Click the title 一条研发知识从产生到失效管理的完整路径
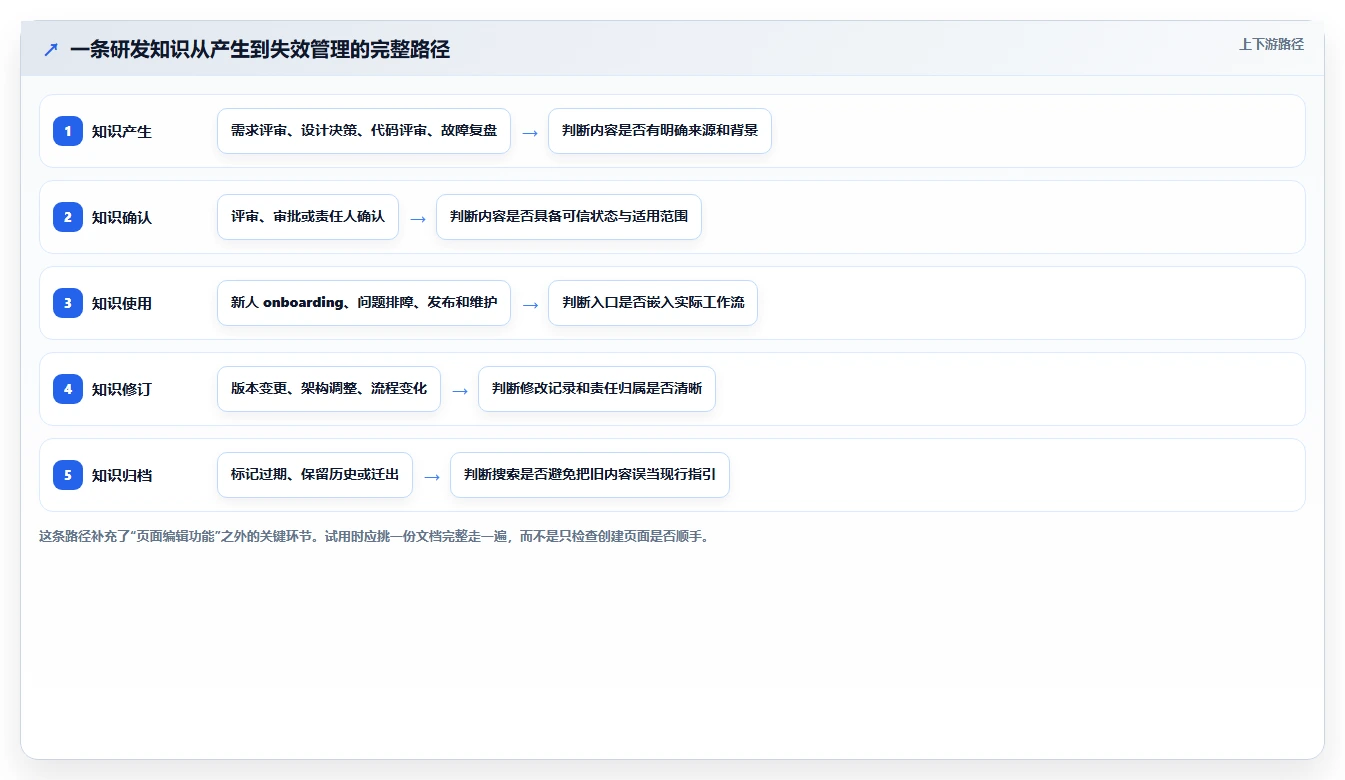The width and height of the screenshot is (1345, 780). 260,50
